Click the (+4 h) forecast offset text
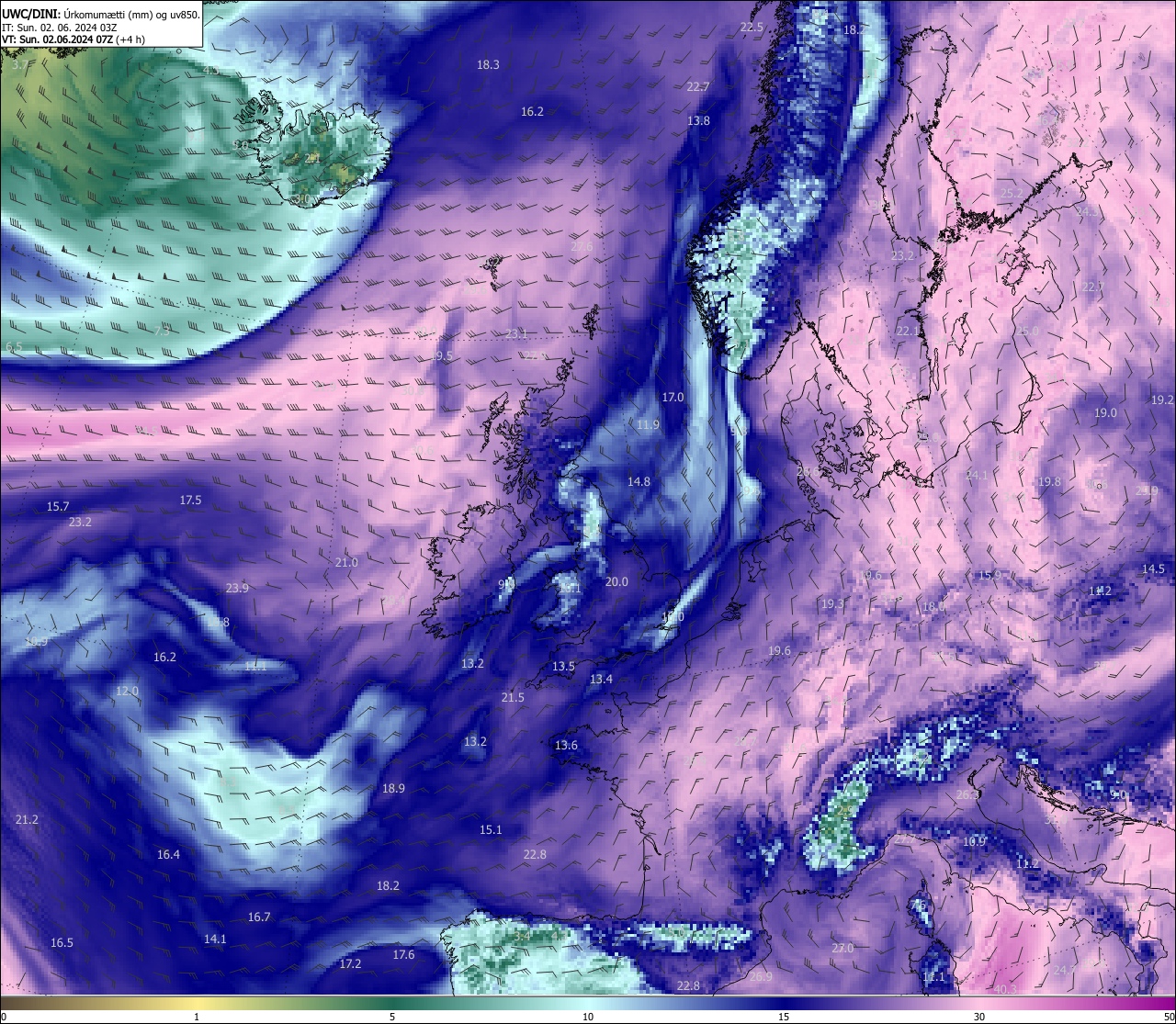 131,39
